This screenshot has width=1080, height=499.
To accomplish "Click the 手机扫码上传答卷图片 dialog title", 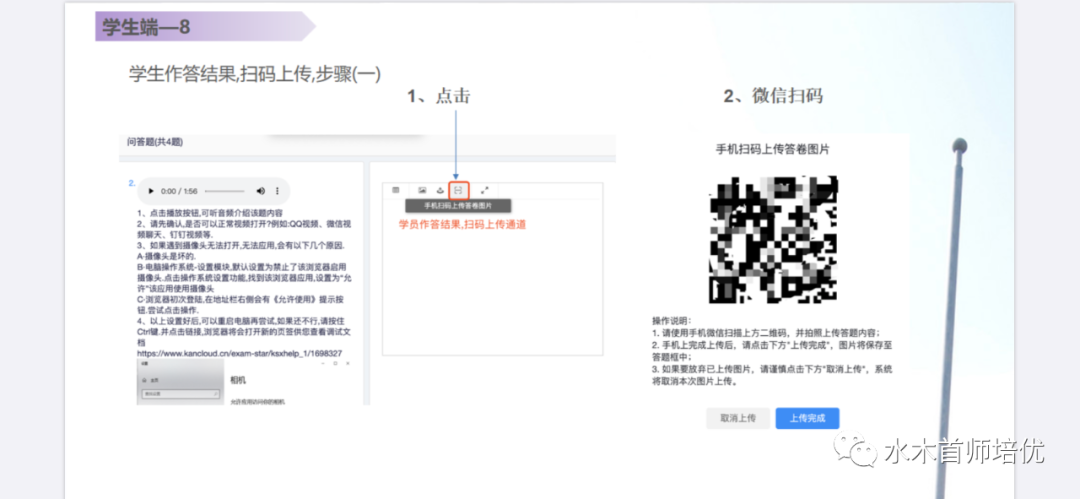I will click(x=772, y=150).
